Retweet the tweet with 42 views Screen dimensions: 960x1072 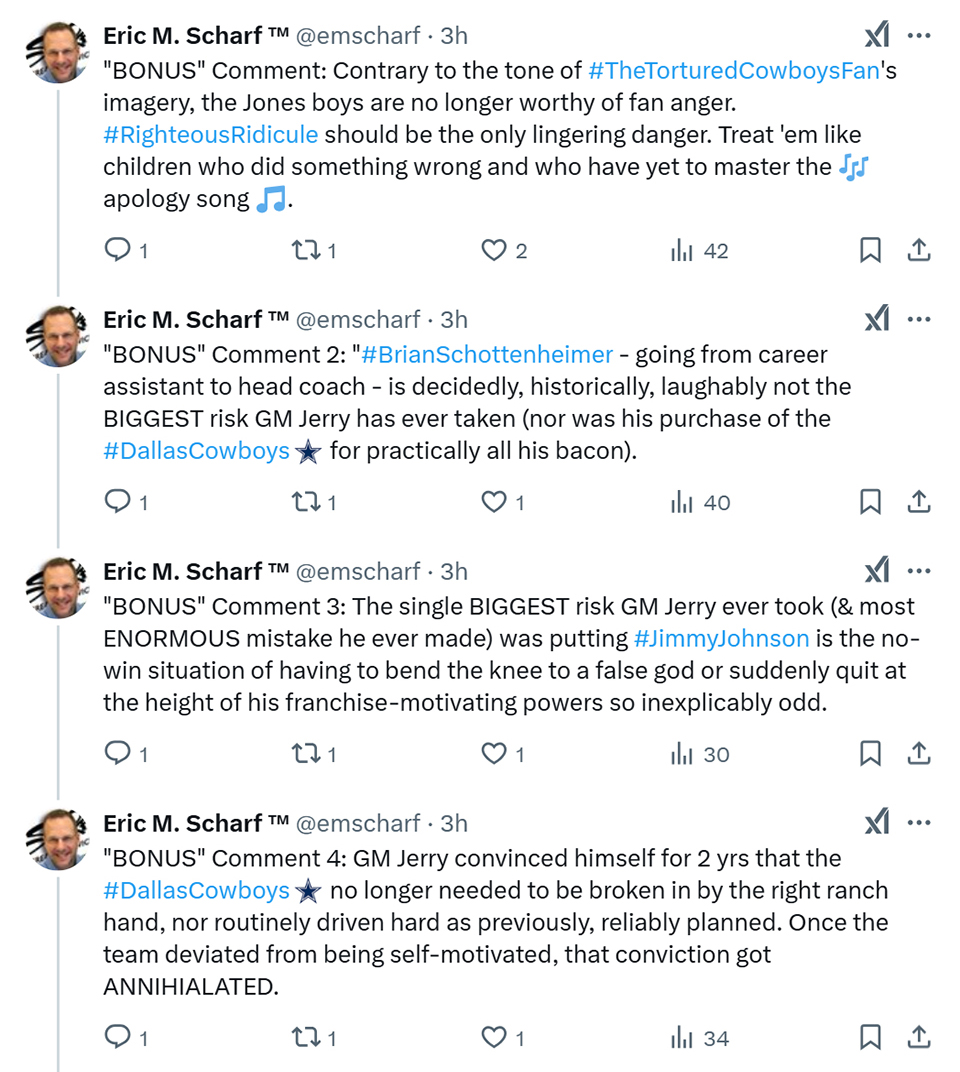[314, 250]
